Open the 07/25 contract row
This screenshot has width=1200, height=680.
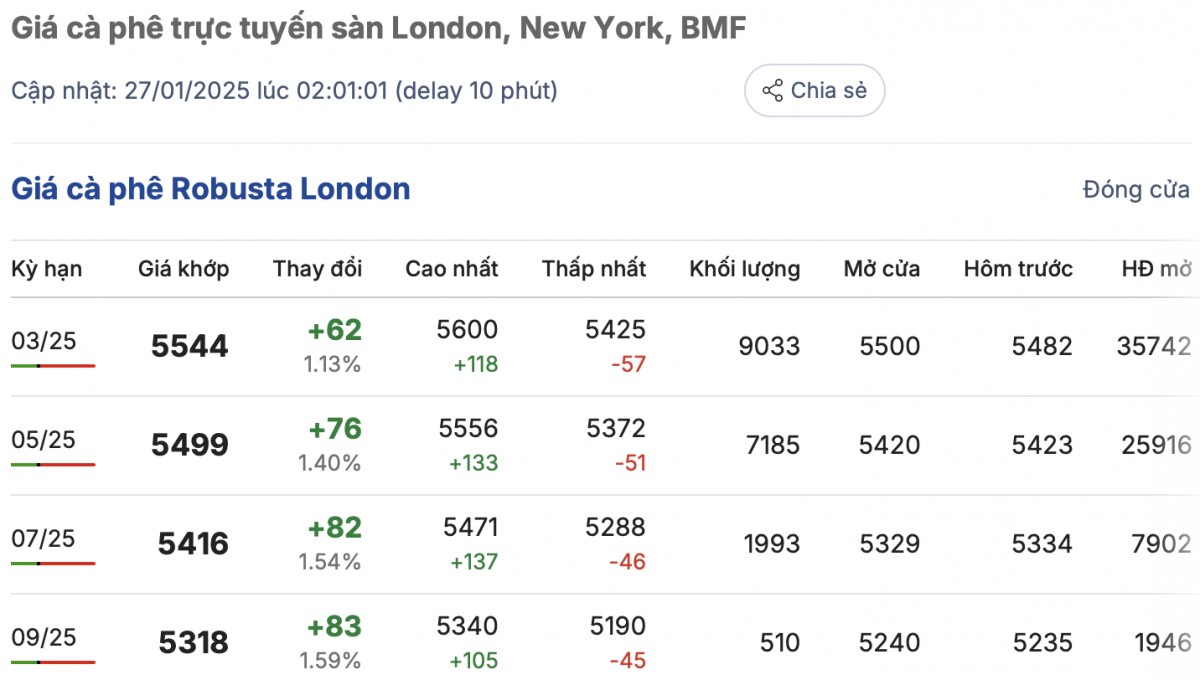coord(43,539)
